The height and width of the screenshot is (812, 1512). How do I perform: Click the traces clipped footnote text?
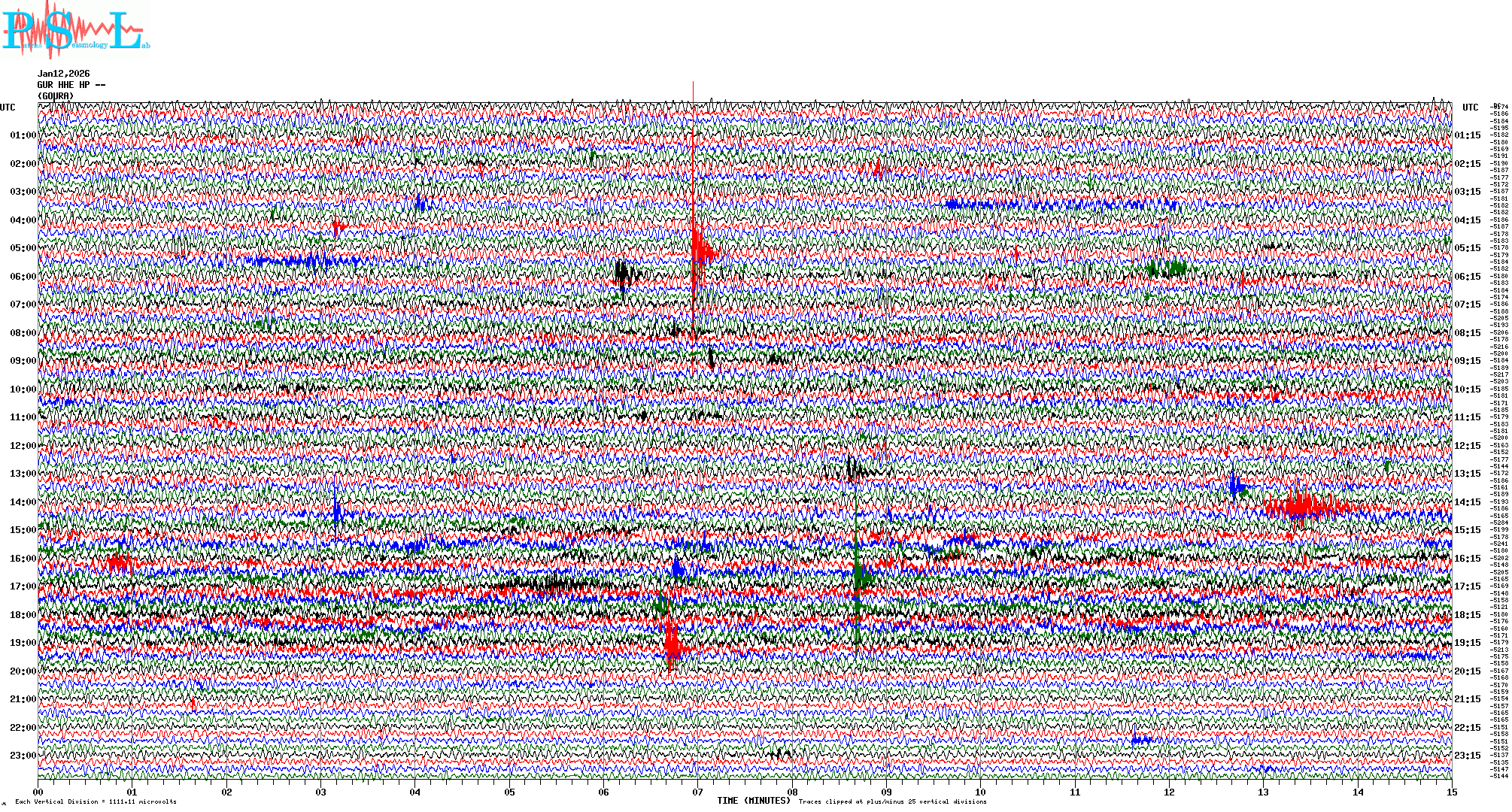coord(892,801)
